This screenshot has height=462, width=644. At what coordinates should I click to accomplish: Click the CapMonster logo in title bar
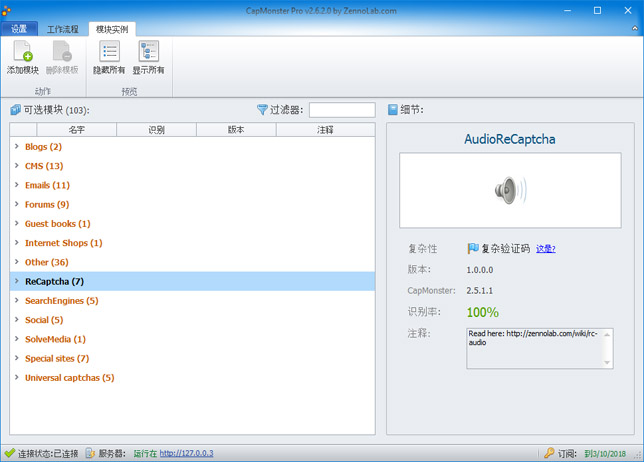click(6, 10)
